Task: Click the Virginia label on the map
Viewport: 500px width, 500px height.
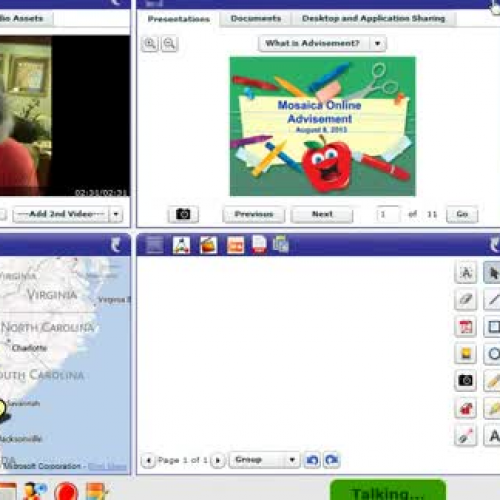Action: point(52,295)
